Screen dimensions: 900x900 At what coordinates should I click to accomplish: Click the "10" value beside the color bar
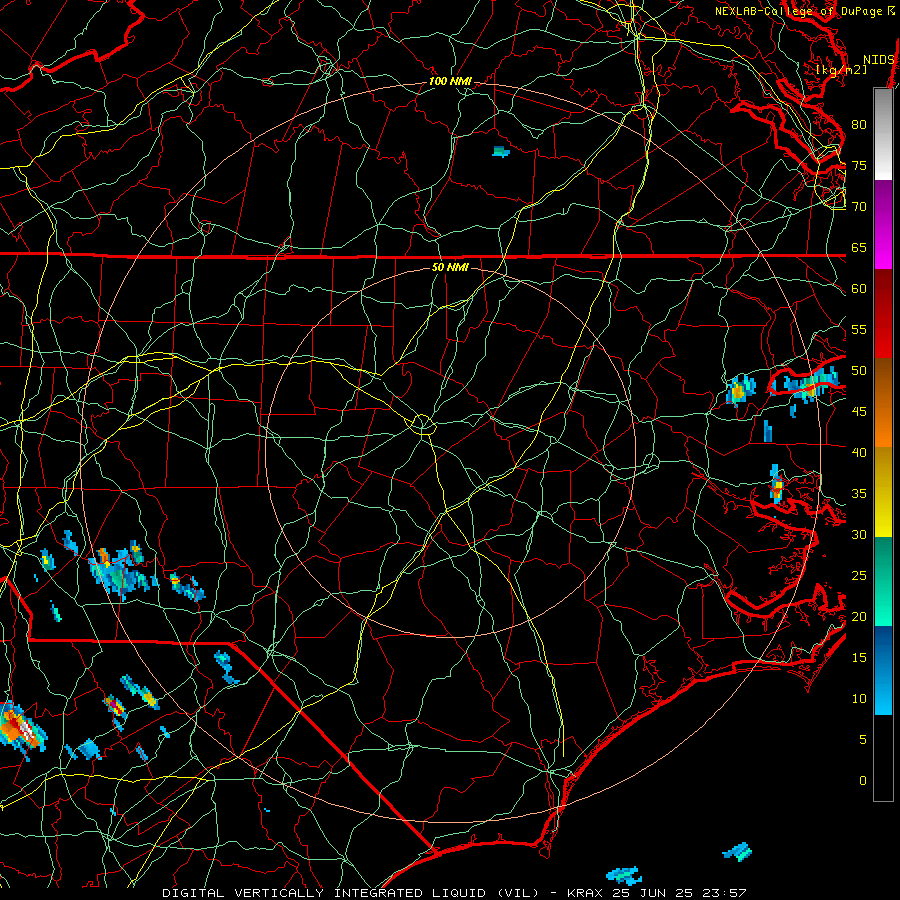tap(859, 699)
